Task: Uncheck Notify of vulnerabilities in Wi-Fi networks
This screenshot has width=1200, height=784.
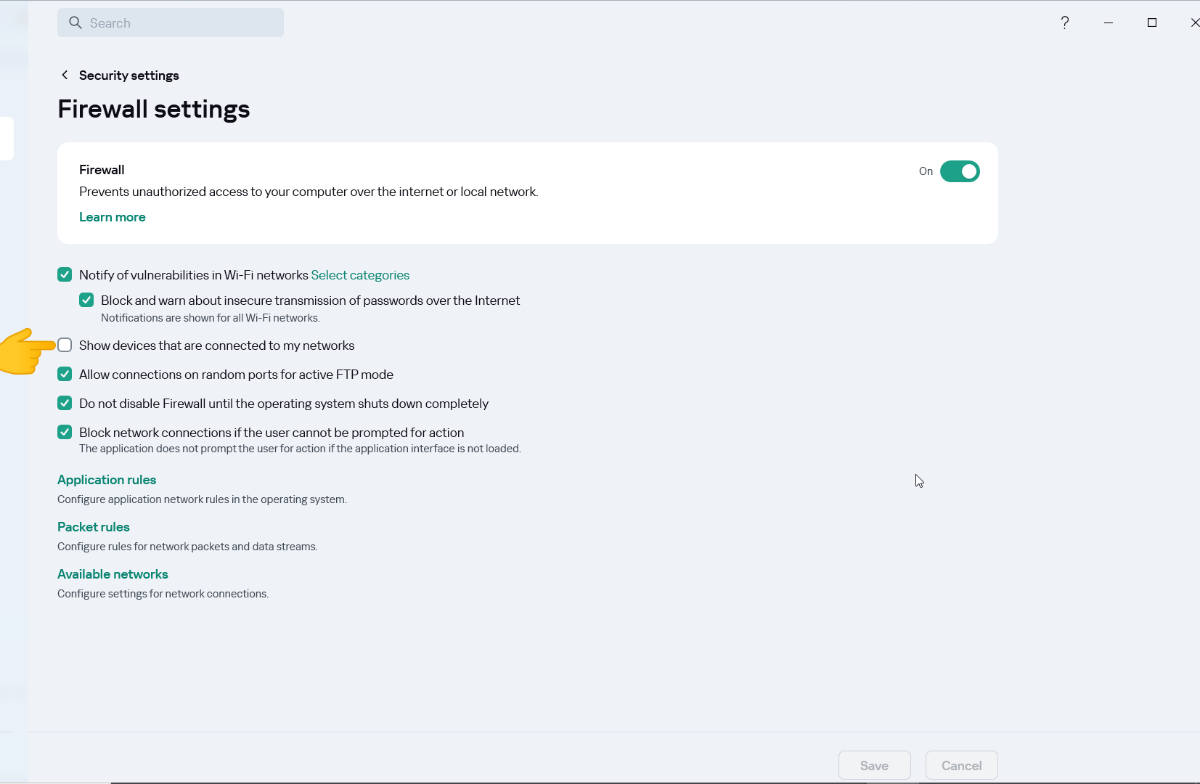Action: 65,275
